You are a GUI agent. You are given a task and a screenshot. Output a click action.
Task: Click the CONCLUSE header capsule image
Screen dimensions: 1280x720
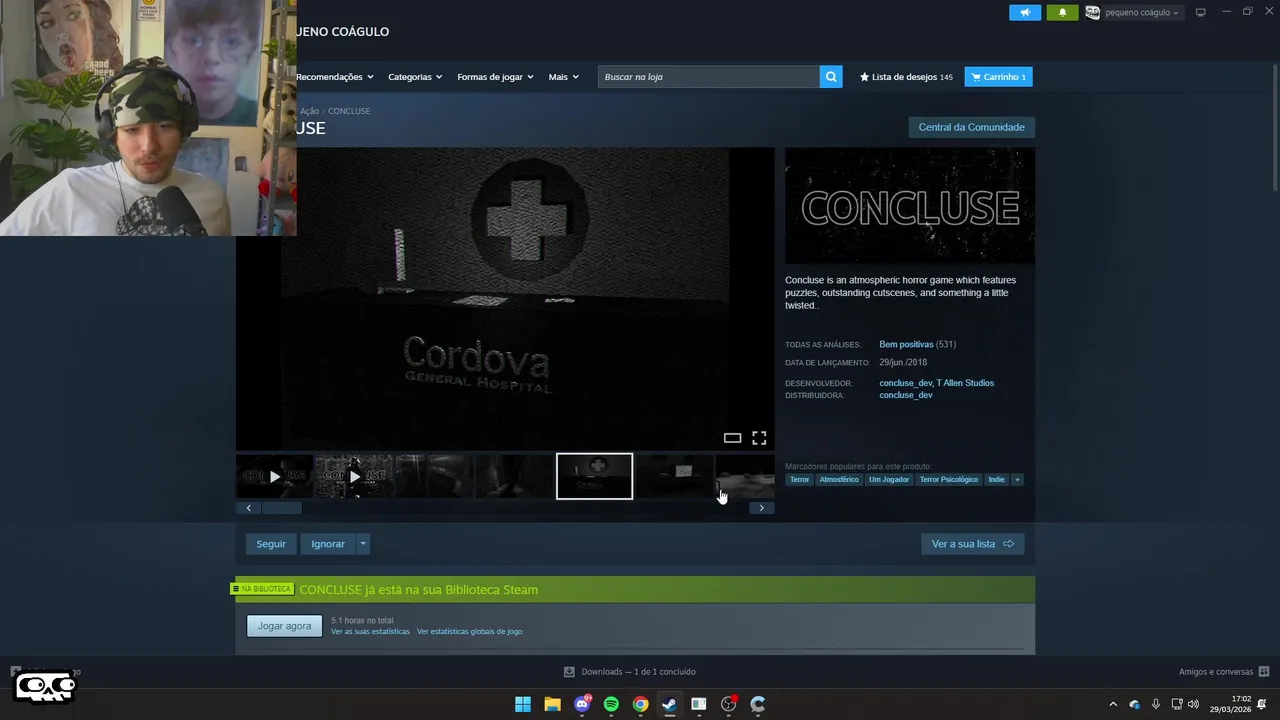coord(910,206)
